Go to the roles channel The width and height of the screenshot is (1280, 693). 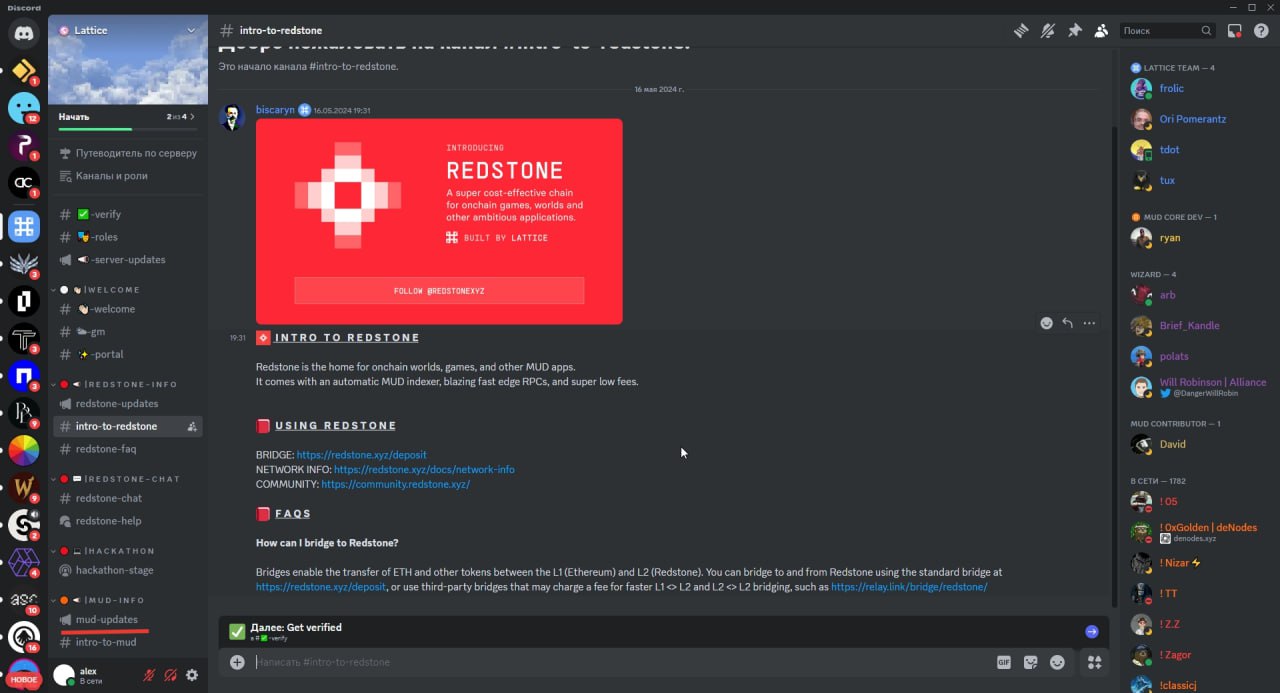coord(128,237)
